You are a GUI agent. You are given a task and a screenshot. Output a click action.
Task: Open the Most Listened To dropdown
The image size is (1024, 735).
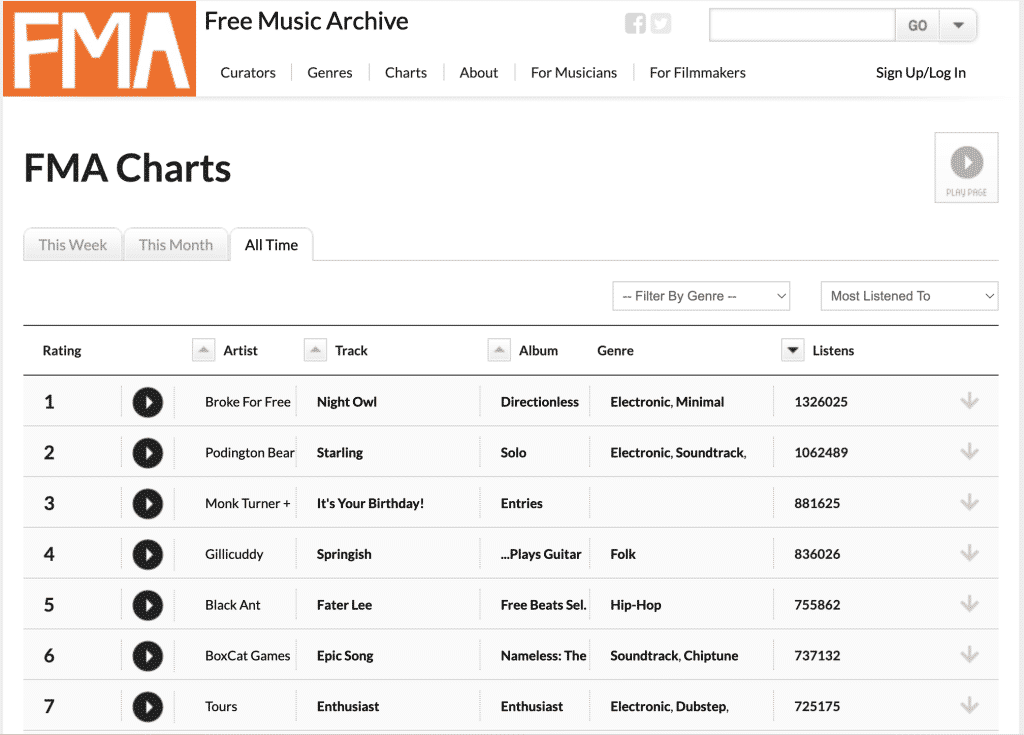908,295
